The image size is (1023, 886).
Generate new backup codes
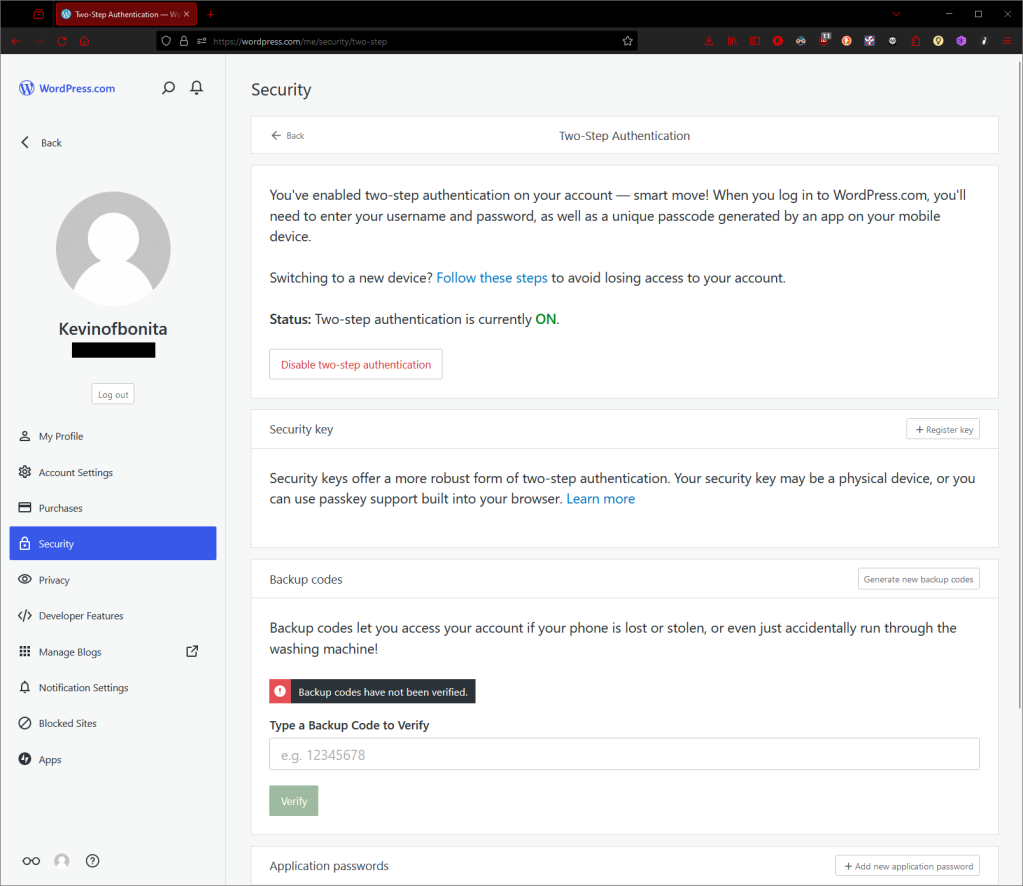click(x=918, y=579)
